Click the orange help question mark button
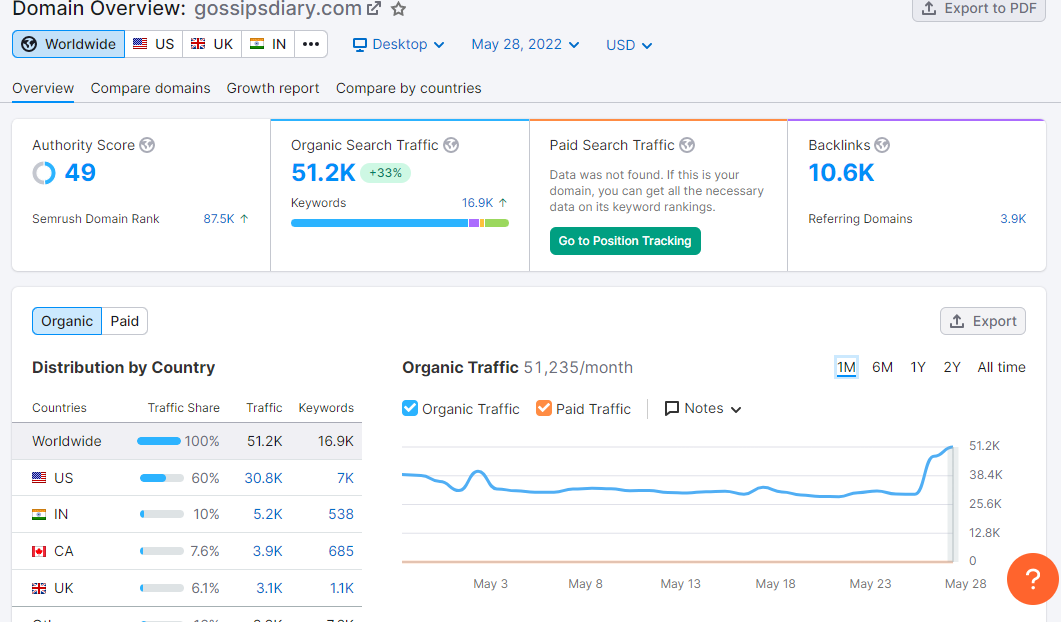 pyautogui.click(x=1033, y=579)
